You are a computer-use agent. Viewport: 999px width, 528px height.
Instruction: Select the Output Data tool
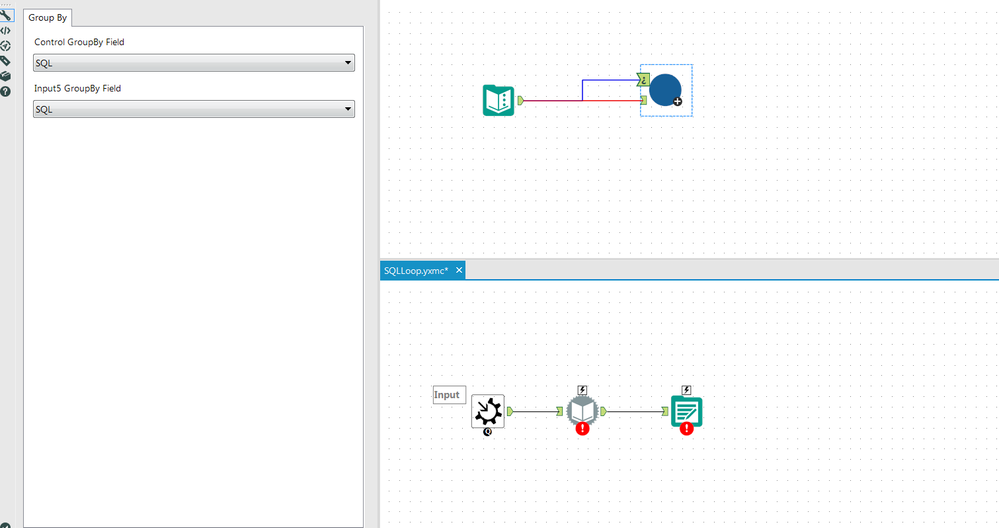(687, 411)
